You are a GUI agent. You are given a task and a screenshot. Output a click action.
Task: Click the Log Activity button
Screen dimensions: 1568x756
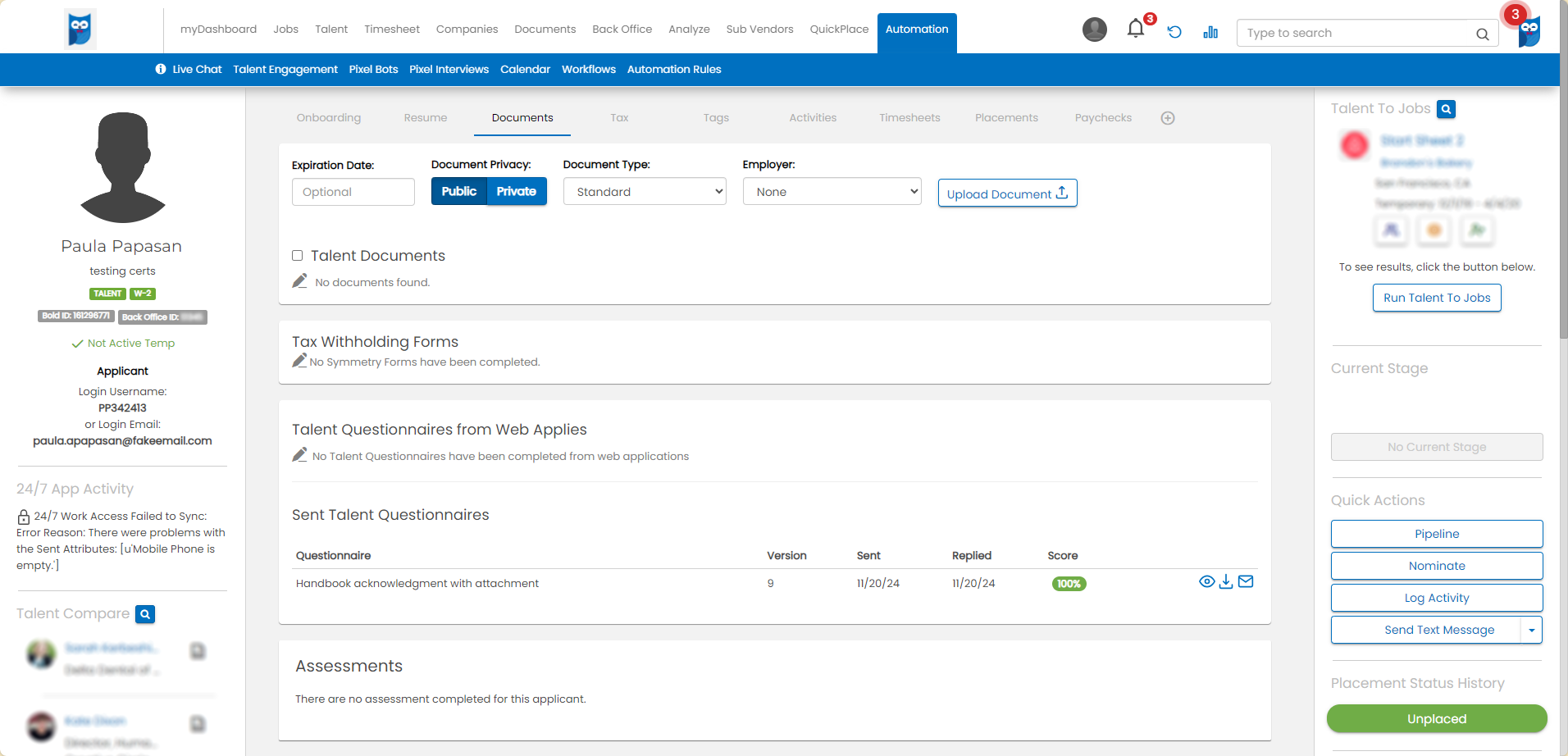pos(1437,598)
